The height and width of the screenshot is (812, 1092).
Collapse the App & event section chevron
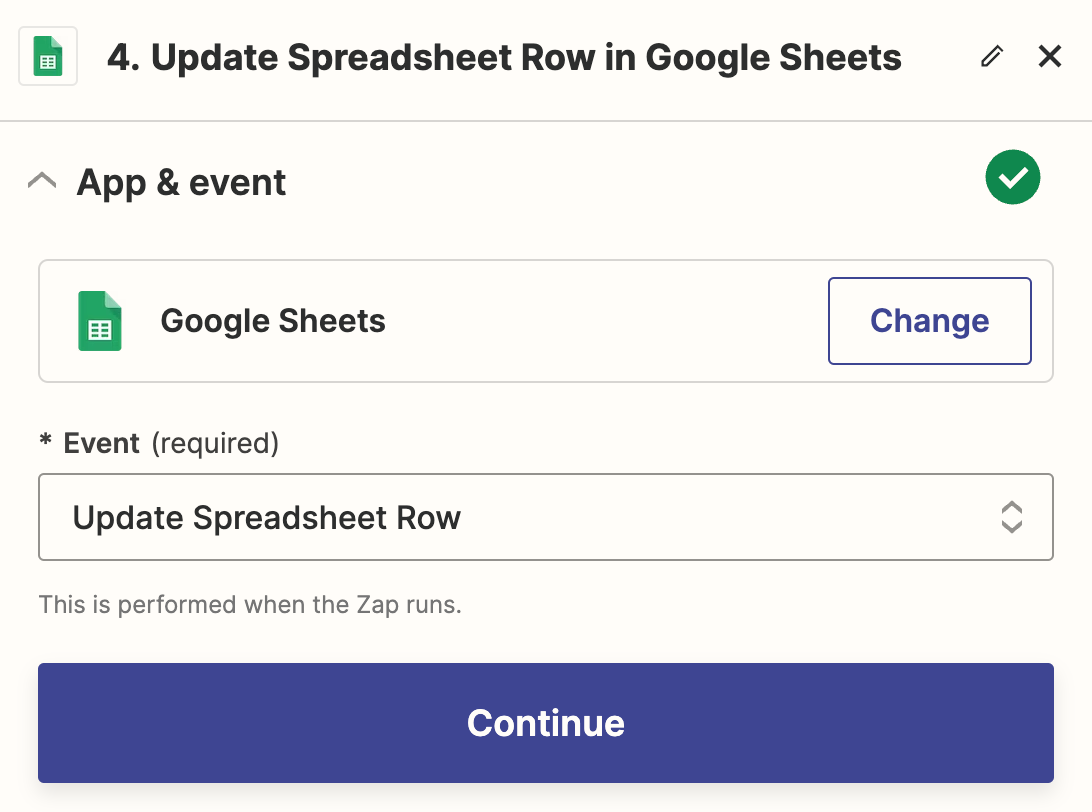click(42, 182)
